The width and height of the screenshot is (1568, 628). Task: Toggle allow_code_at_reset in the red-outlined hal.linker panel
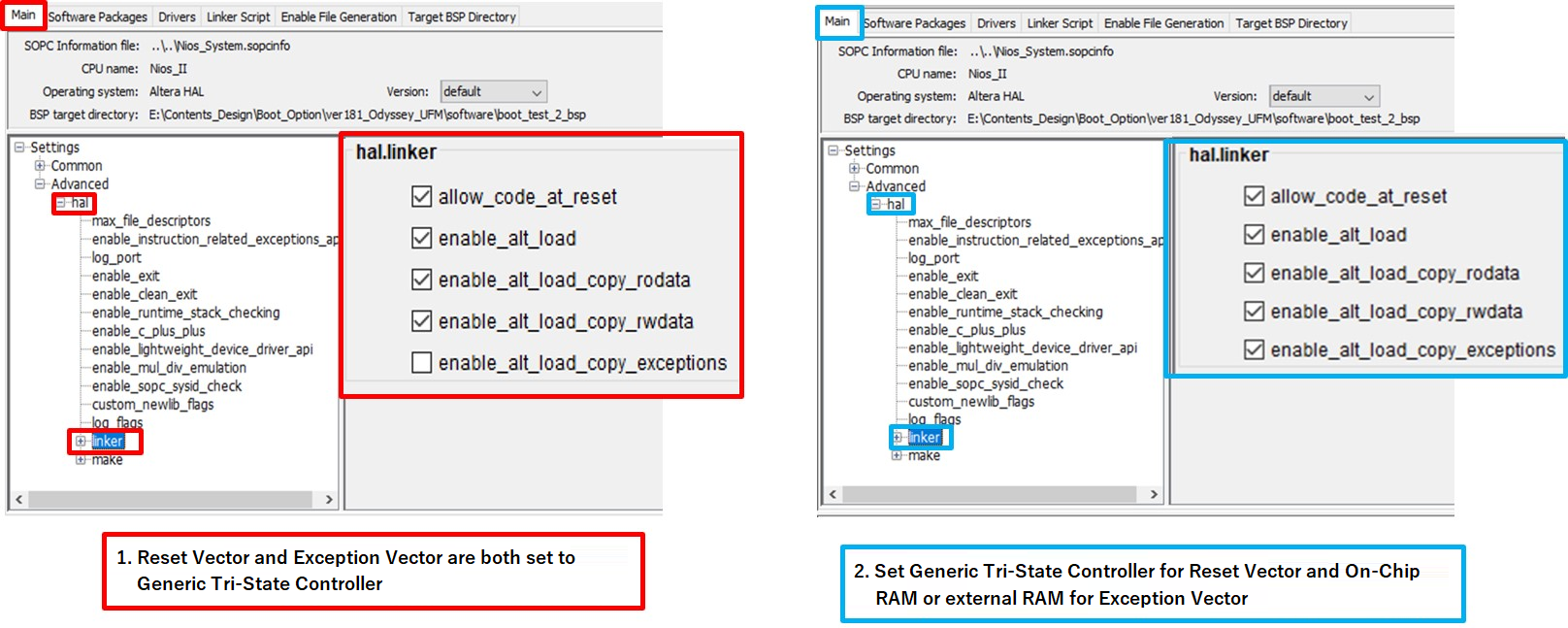coord(421,197)
